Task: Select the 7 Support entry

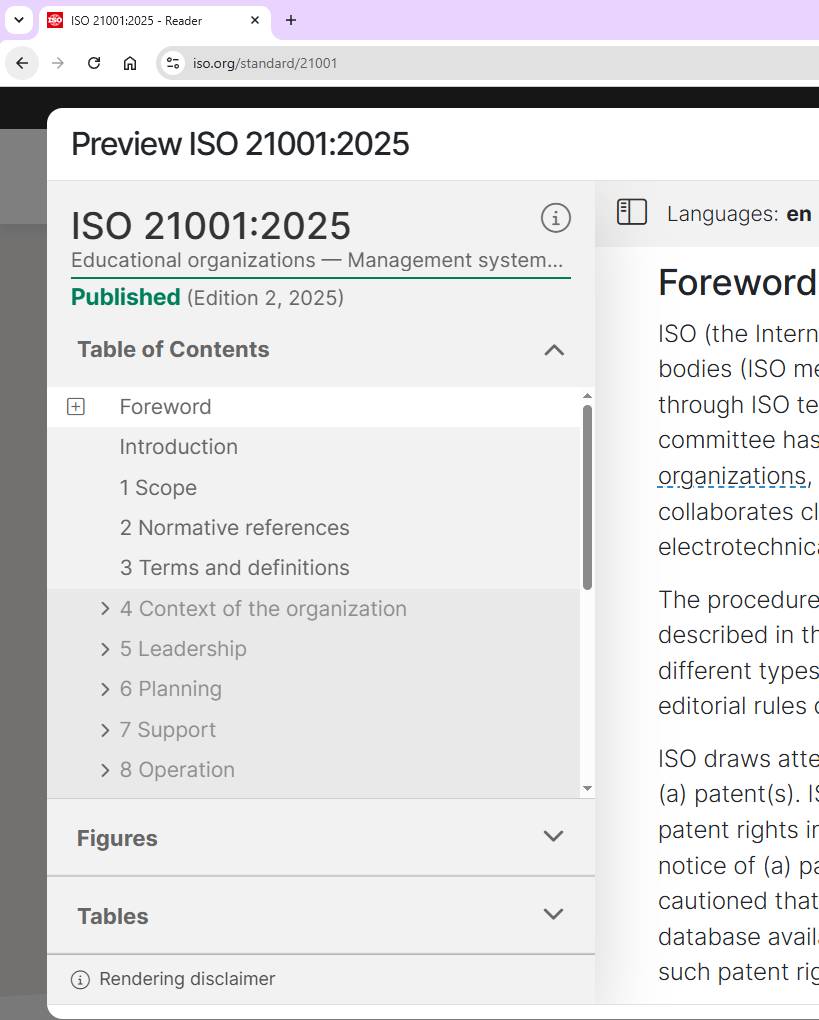Action: (x=168, y=730)
